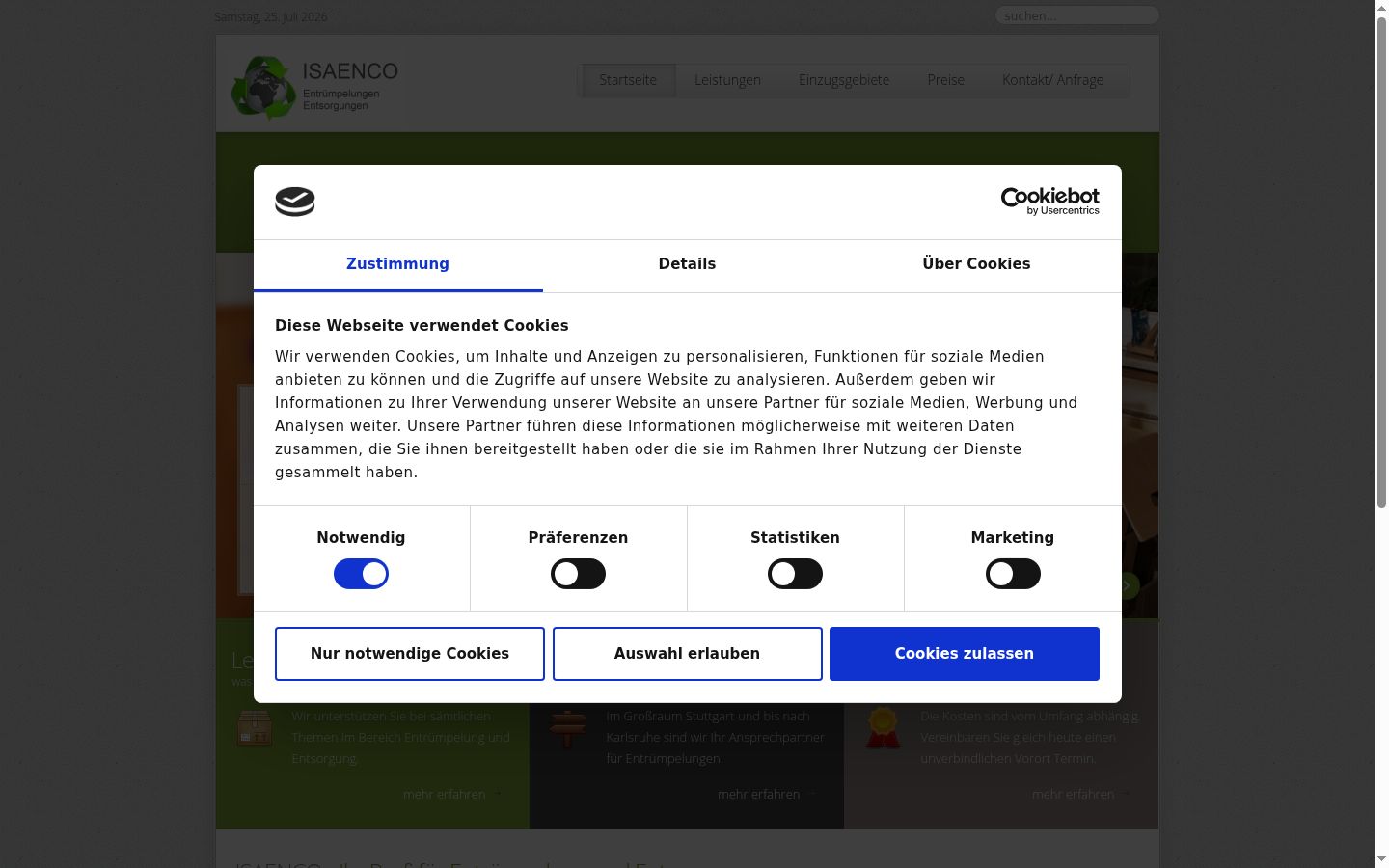The width and height of the screenshot is (1389, 868).
Task: Click the moving box services icon
Action: (x=255, y=729)
